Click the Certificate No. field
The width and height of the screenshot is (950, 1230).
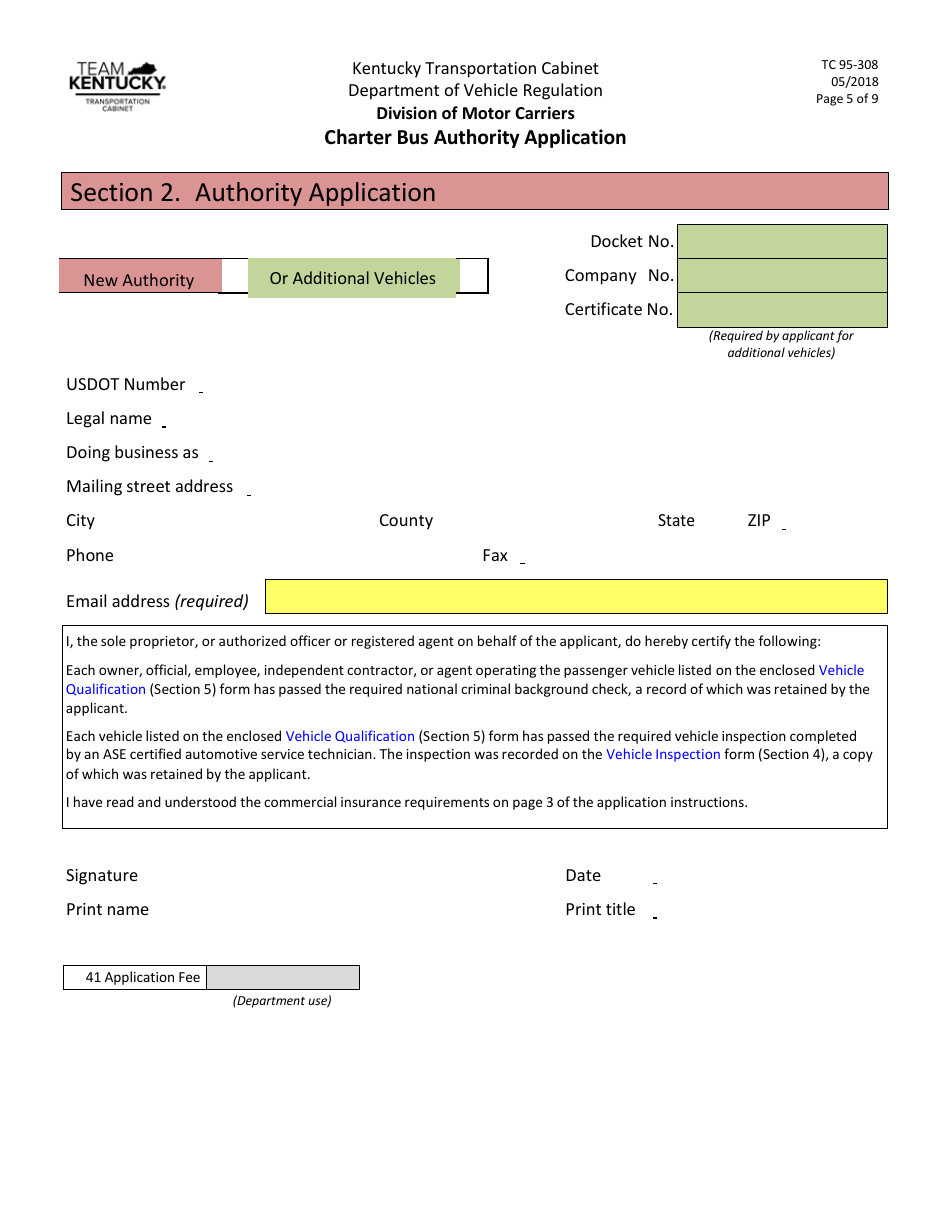783,309
